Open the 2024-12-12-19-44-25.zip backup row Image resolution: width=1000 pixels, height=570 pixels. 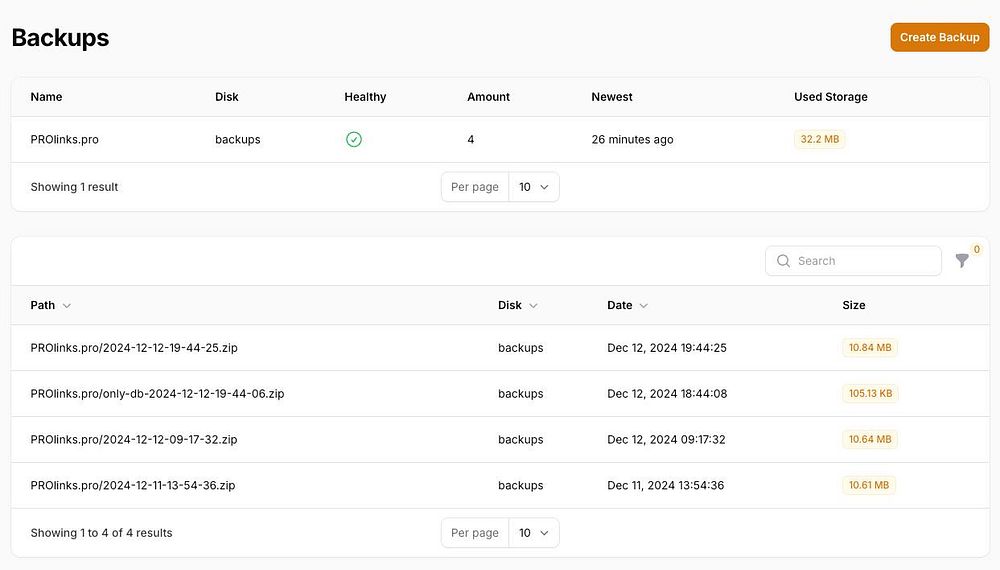coord(133,348)
